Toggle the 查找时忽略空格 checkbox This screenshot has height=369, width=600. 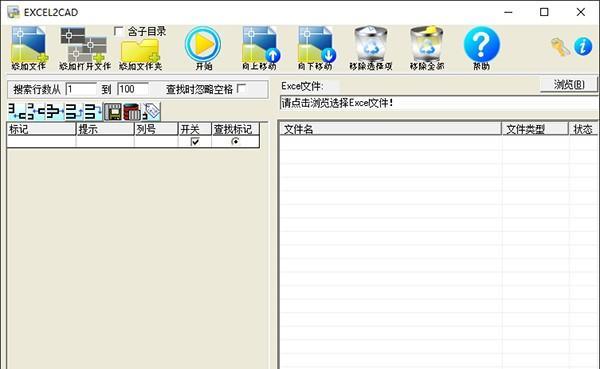click(241, 89)
